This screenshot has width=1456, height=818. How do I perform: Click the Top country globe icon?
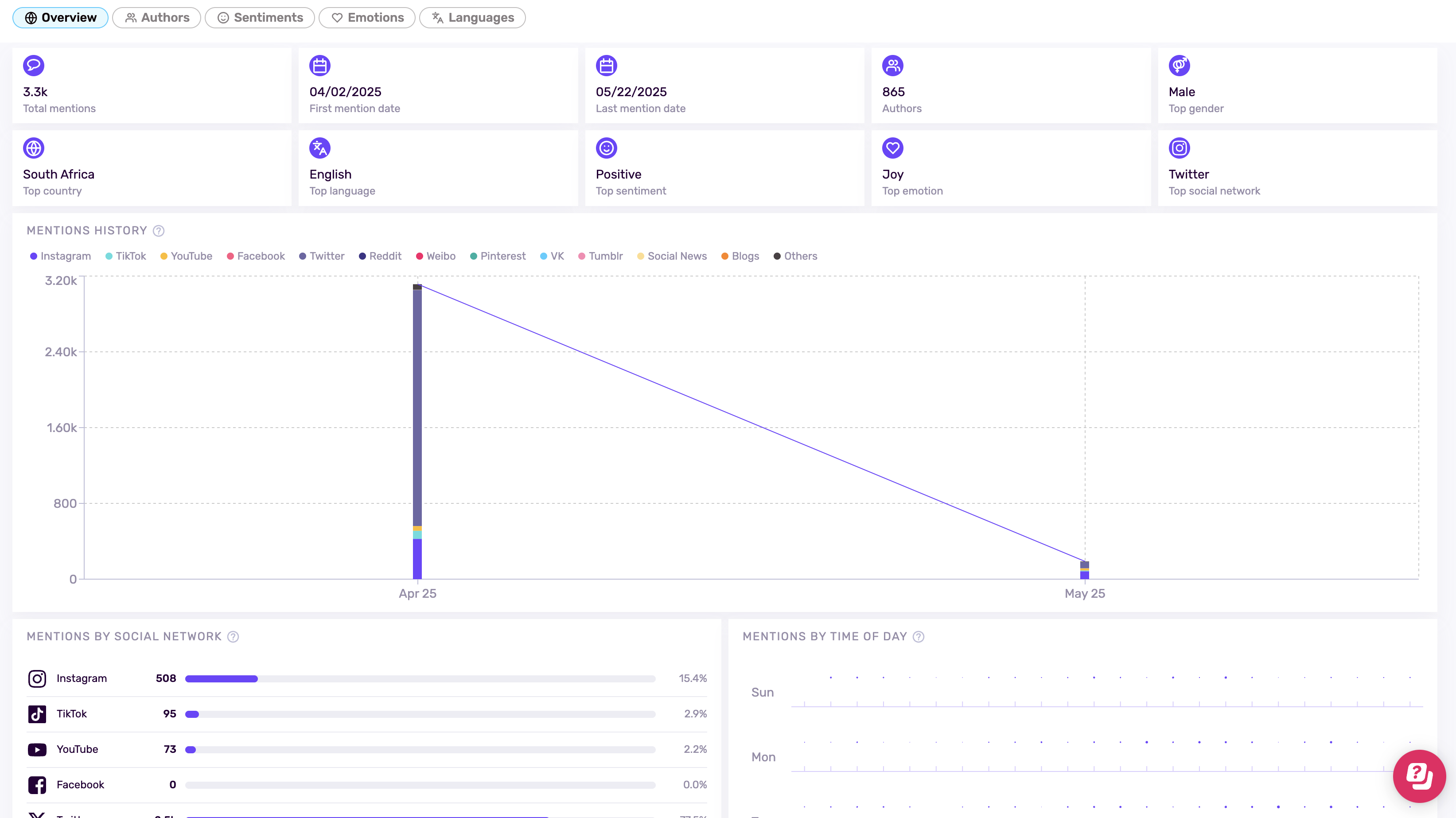34,148
